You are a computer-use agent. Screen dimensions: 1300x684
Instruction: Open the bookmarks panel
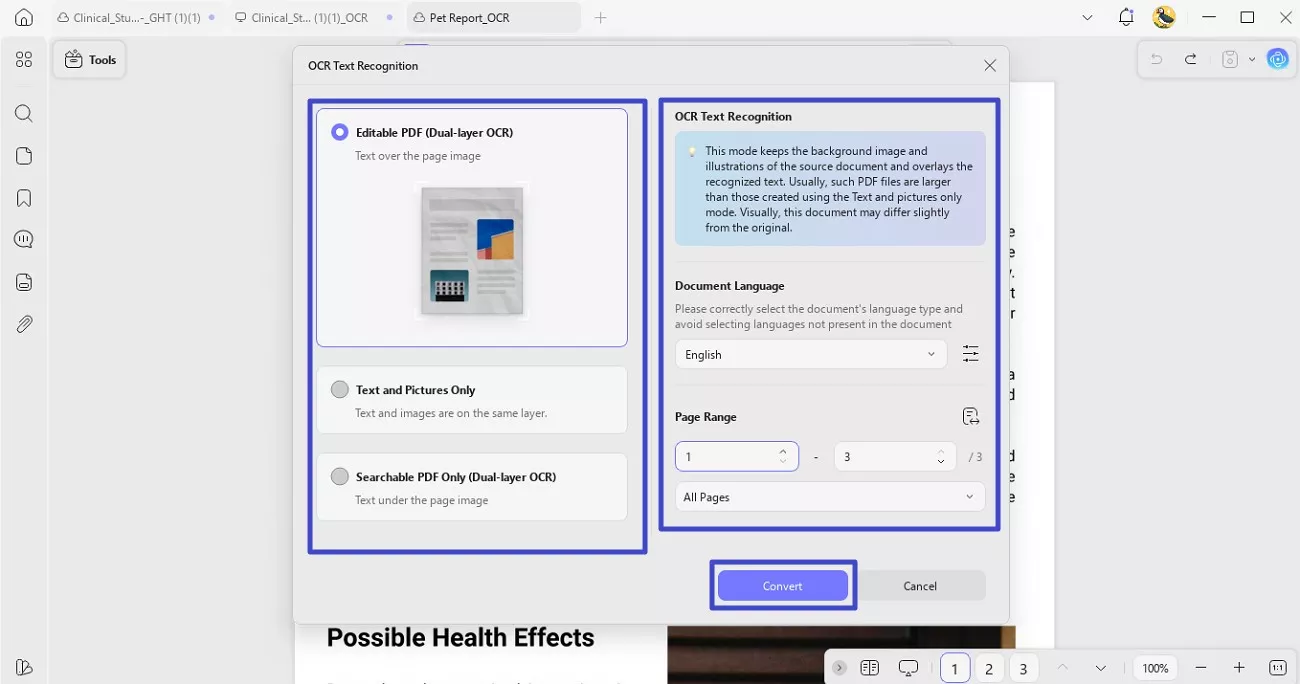(x=24, y=197)
